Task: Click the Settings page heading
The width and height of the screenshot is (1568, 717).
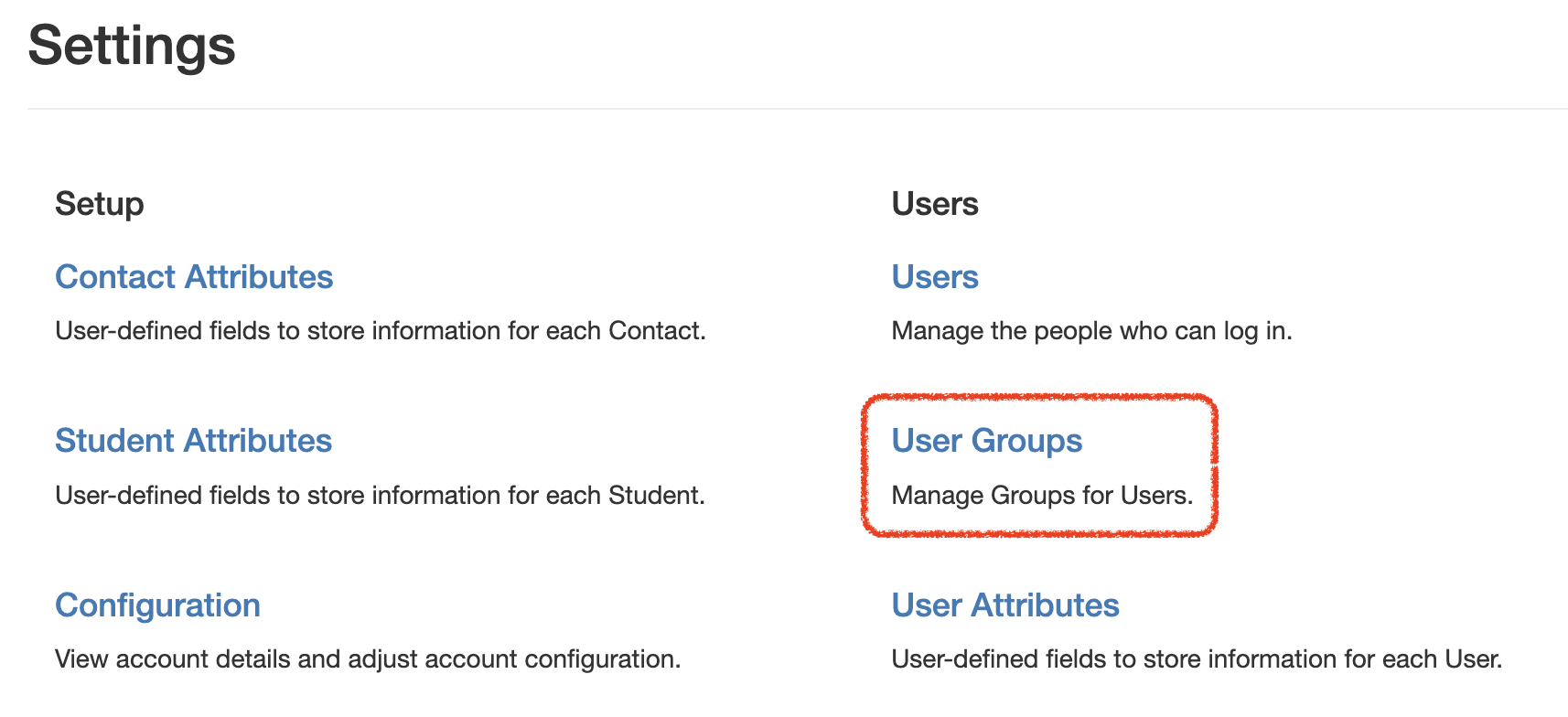Action: [x=132, y=46]
